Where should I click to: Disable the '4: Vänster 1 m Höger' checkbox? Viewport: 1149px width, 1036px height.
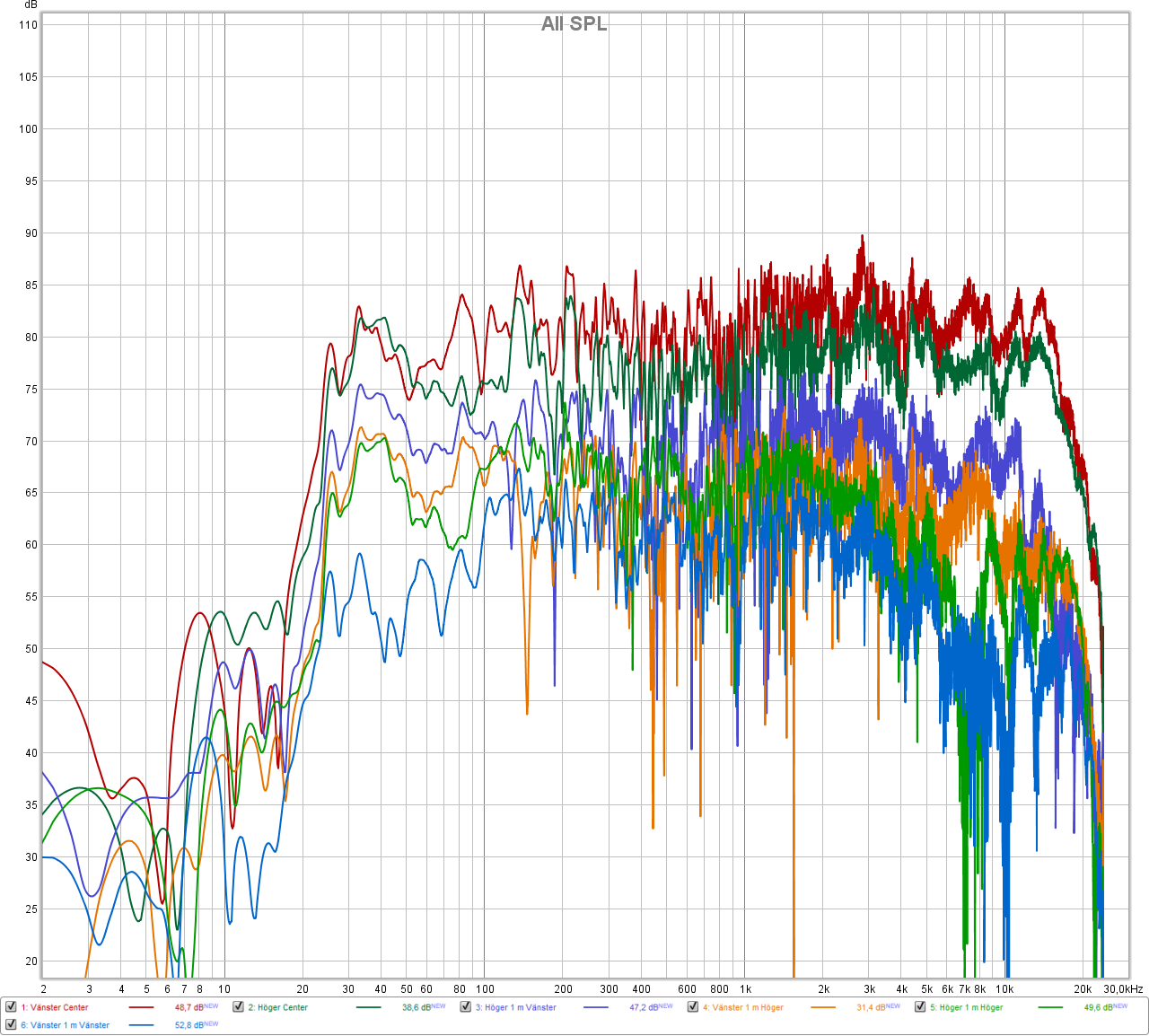pyautogui.click(x=692, y=1007)
